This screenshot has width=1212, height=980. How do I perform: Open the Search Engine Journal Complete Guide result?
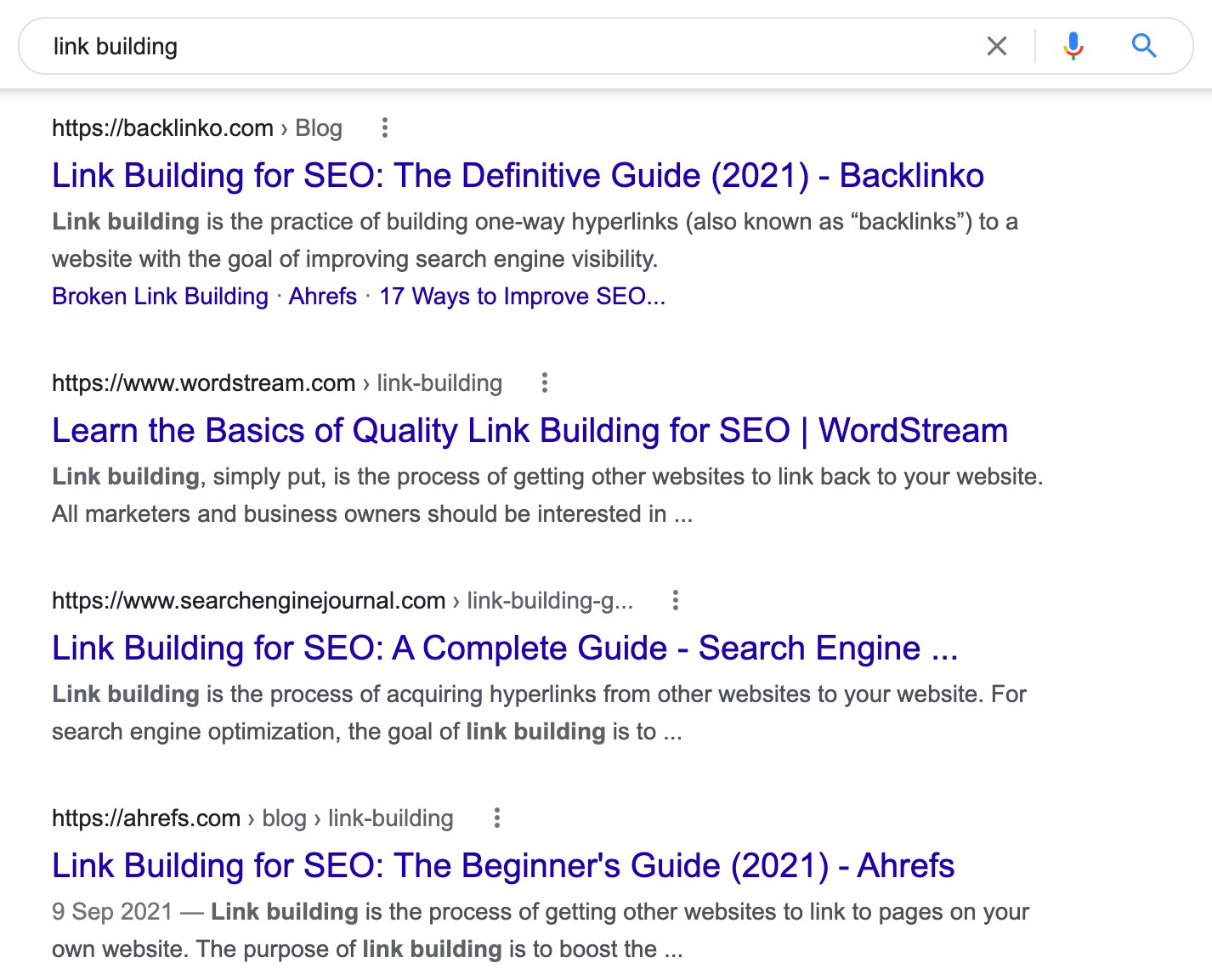(505, 649)
